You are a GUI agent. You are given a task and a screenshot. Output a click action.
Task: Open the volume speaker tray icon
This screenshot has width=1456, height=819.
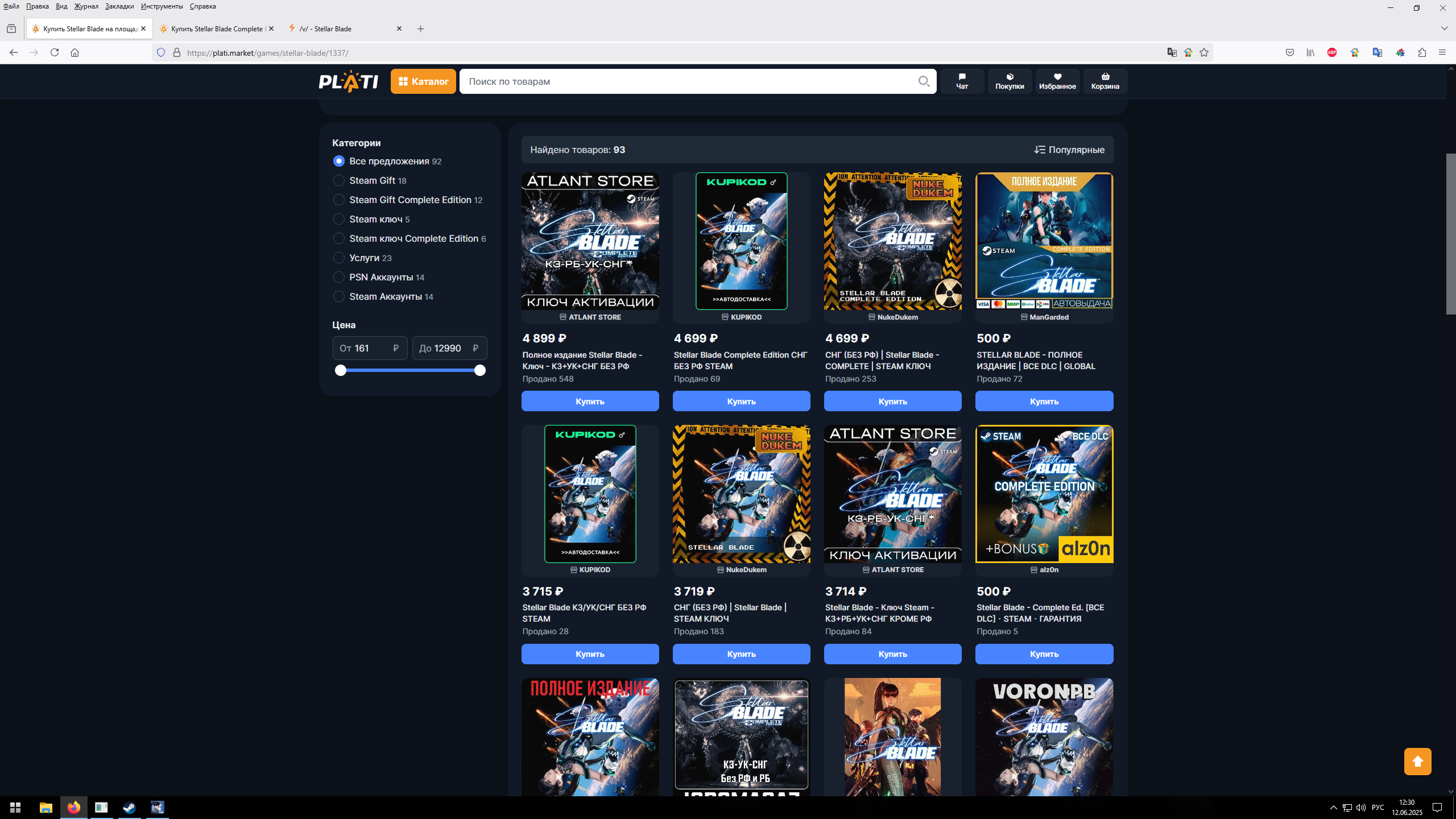(1360, 808)
